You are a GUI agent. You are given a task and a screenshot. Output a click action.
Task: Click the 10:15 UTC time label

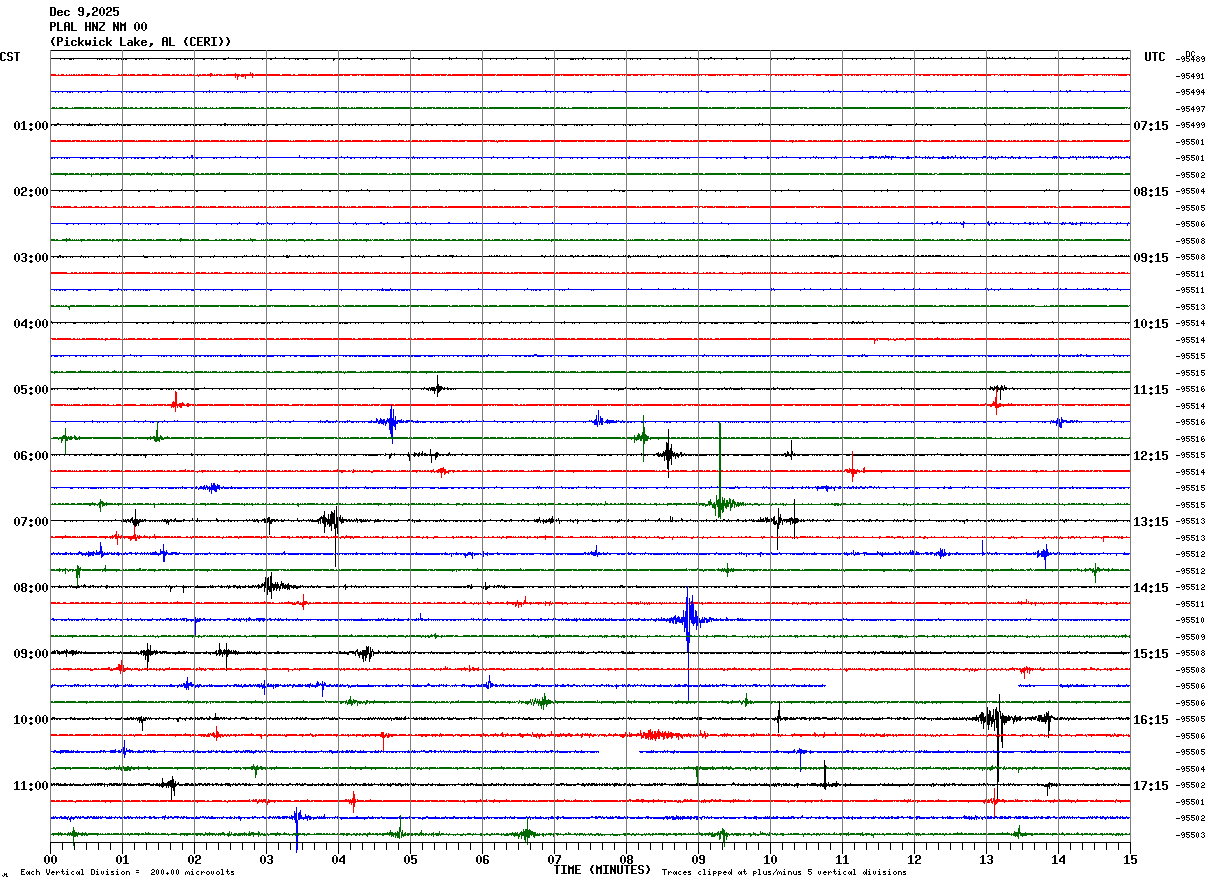click(x=1151, y=324)
